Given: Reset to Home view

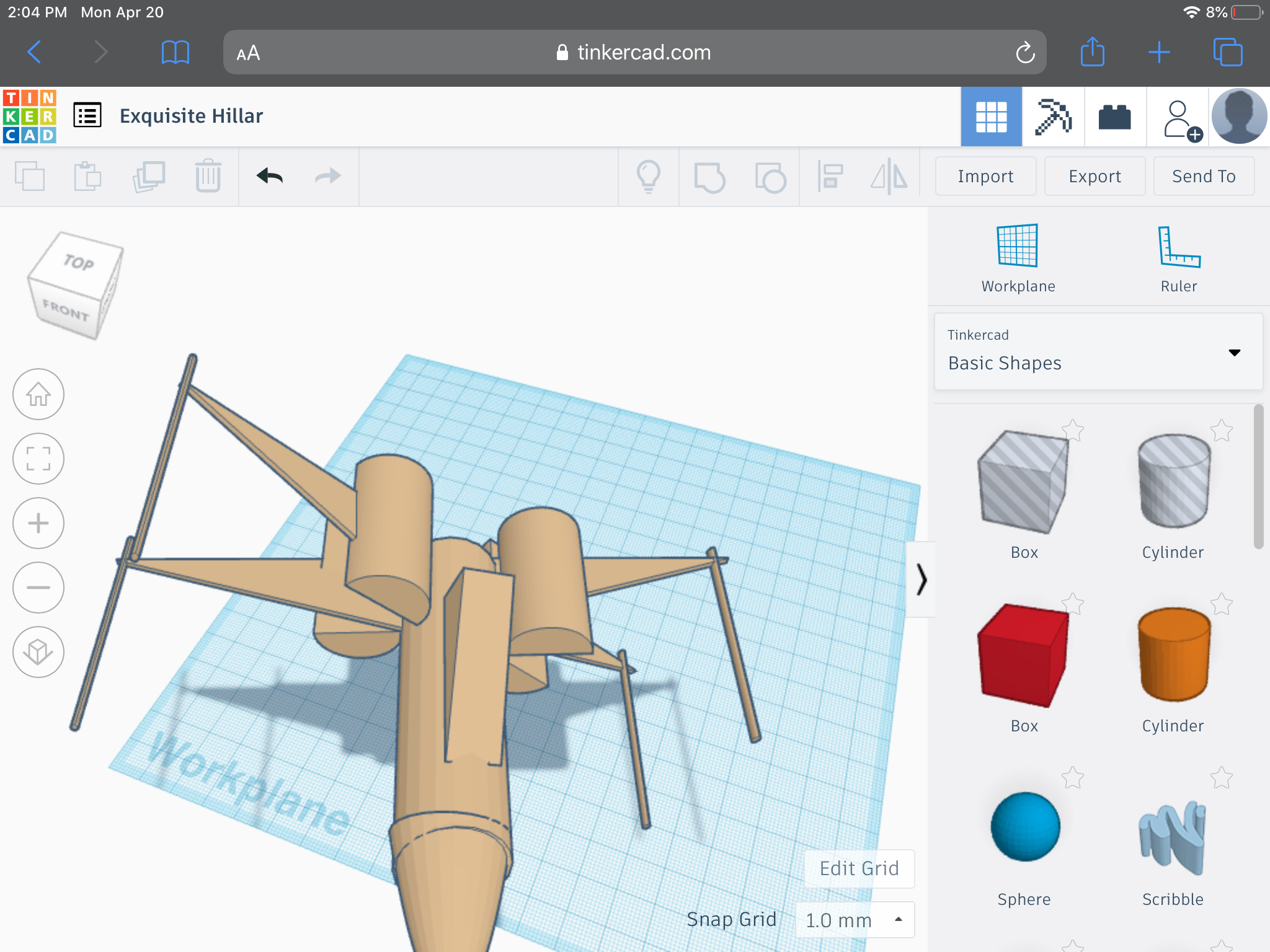Looking at the screenshot, I should pyautogui.click(x=38, y=394).
